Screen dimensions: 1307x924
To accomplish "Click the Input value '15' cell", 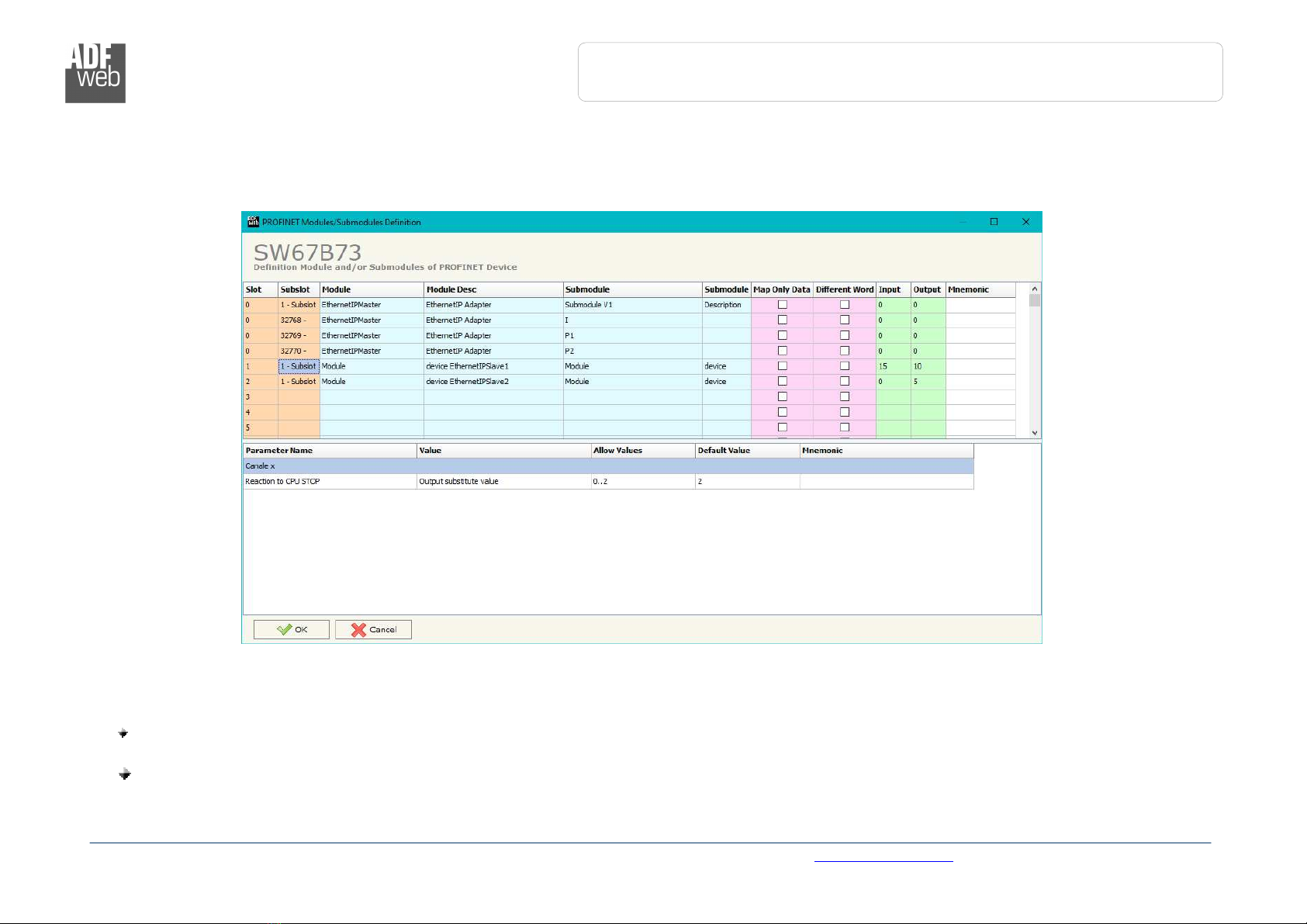I will point(893,366).
